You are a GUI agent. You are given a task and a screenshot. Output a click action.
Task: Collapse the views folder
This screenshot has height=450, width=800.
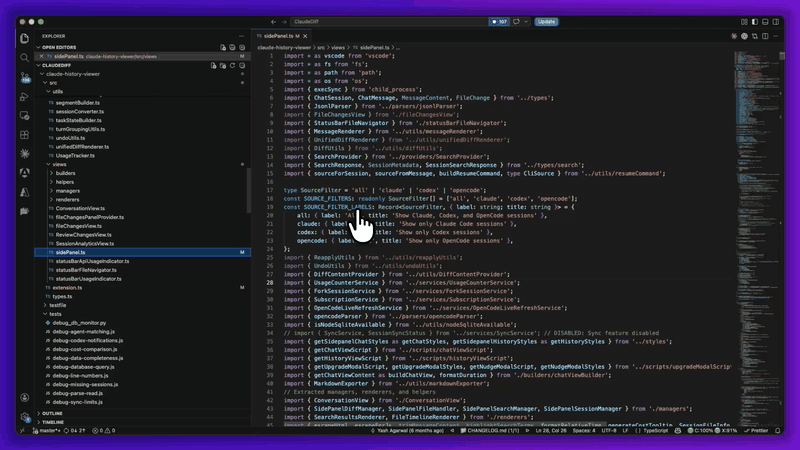coord(48,164)
